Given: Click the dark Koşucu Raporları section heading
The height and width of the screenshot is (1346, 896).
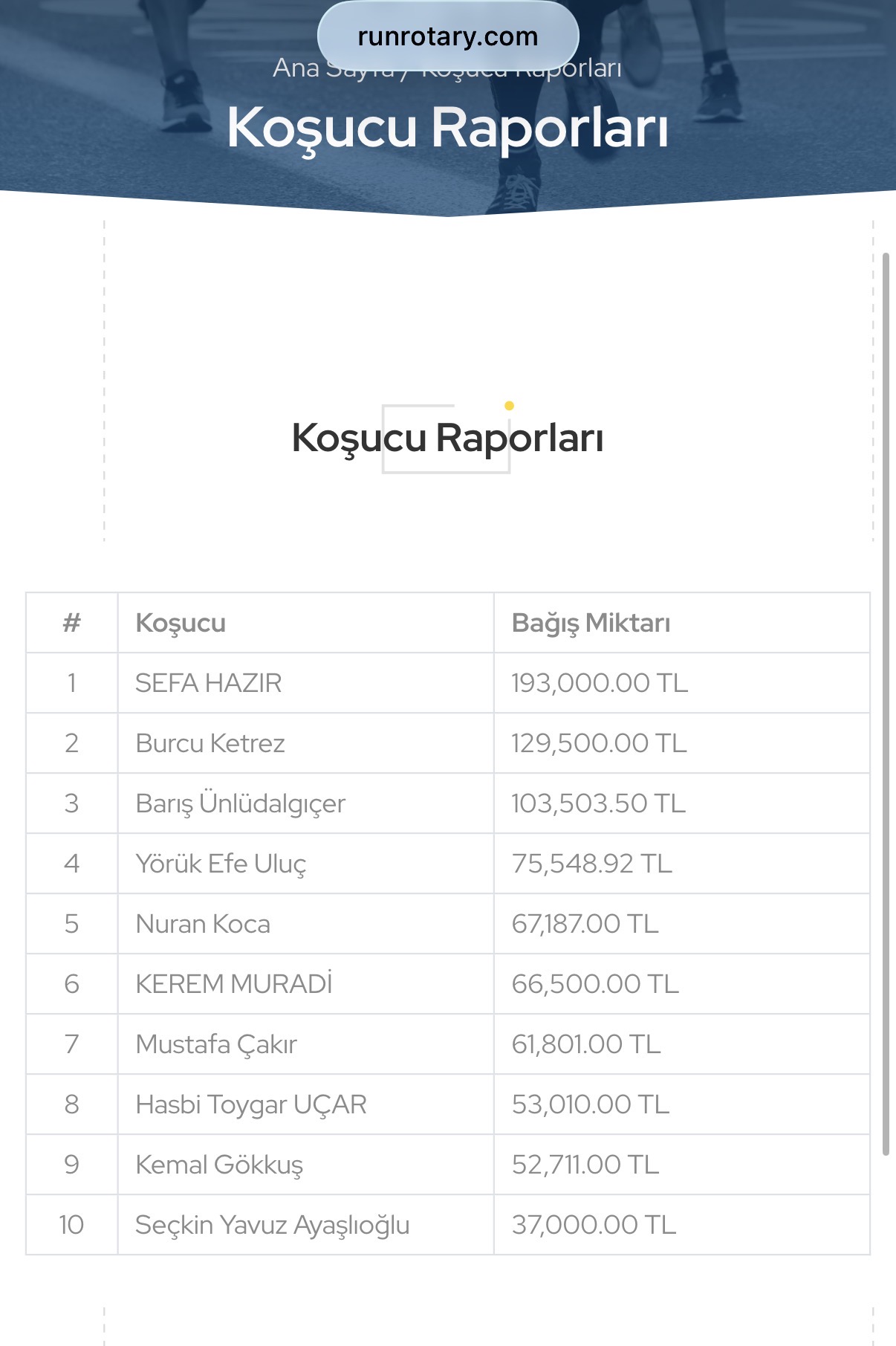Looking at the screenshot, I should pos(447,438).
